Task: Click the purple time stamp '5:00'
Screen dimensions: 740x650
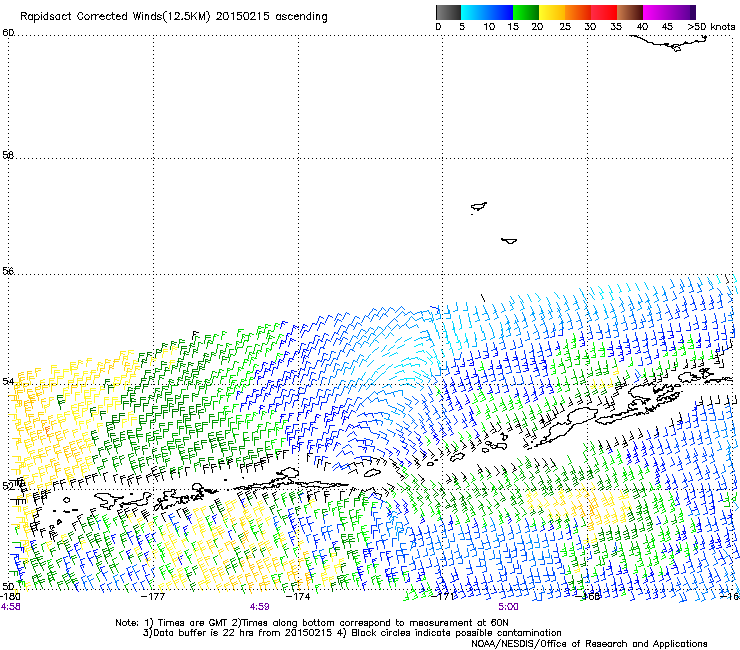Action: (x=508, y=607)
